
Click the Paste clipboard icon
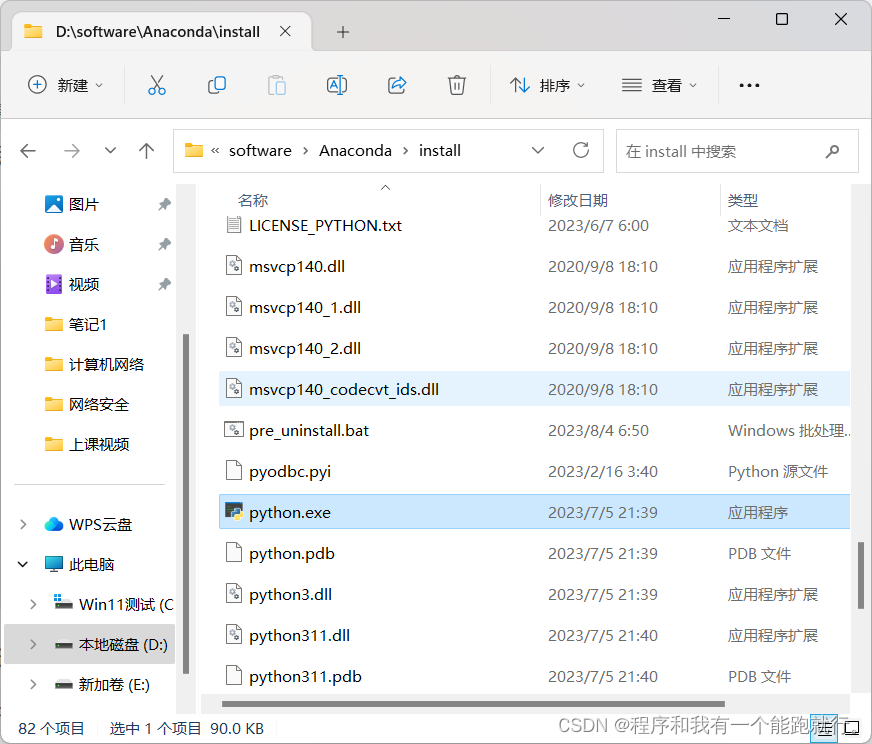click(x=277, y=85)
